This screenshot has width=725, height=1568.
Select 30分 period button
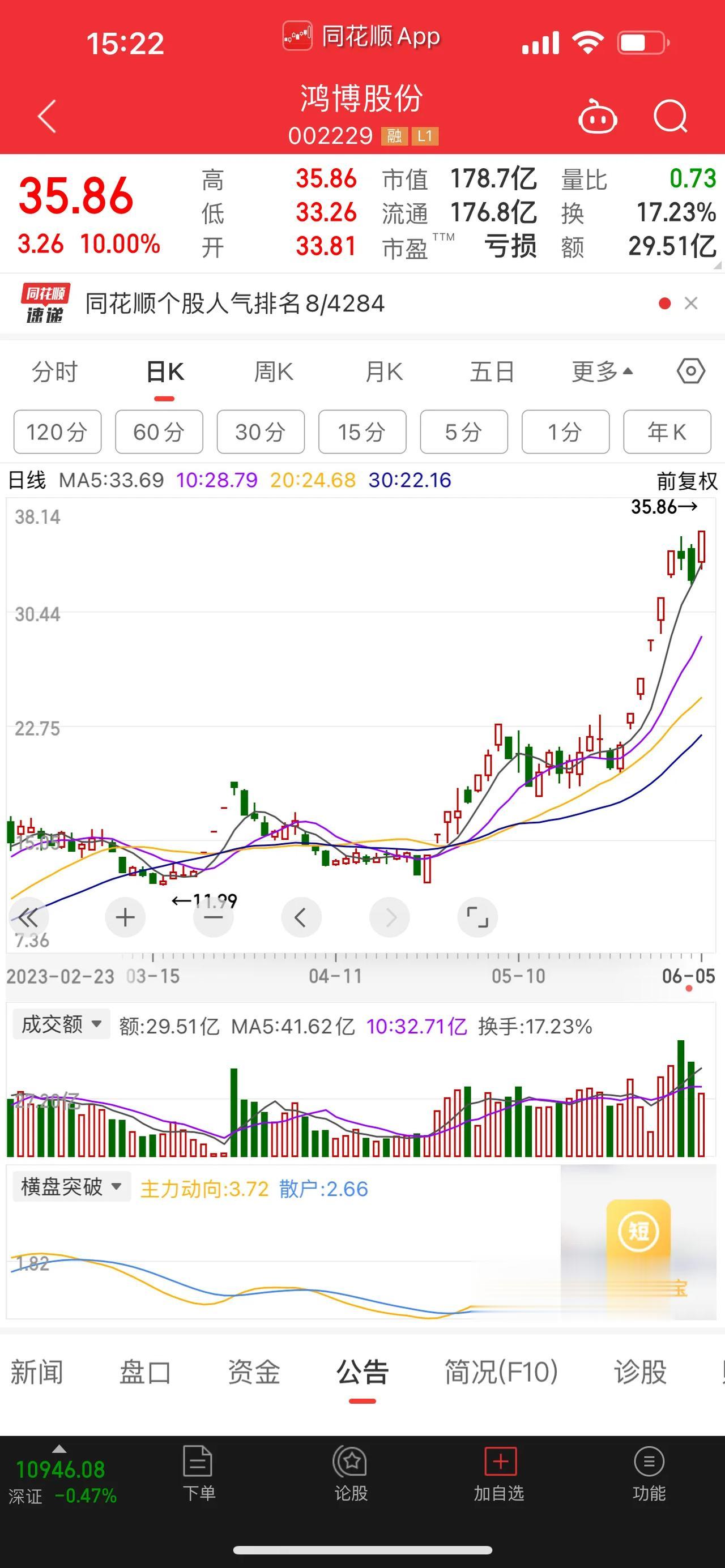click(261, 431)
